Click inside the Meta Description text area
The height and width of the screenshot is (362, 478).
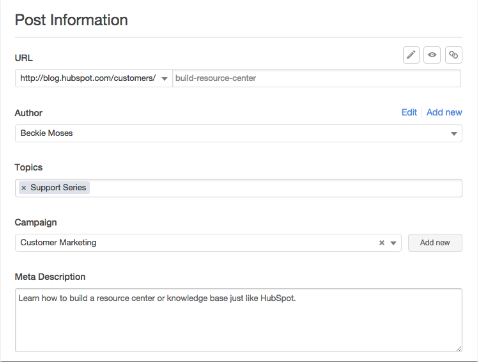[239, 320]
